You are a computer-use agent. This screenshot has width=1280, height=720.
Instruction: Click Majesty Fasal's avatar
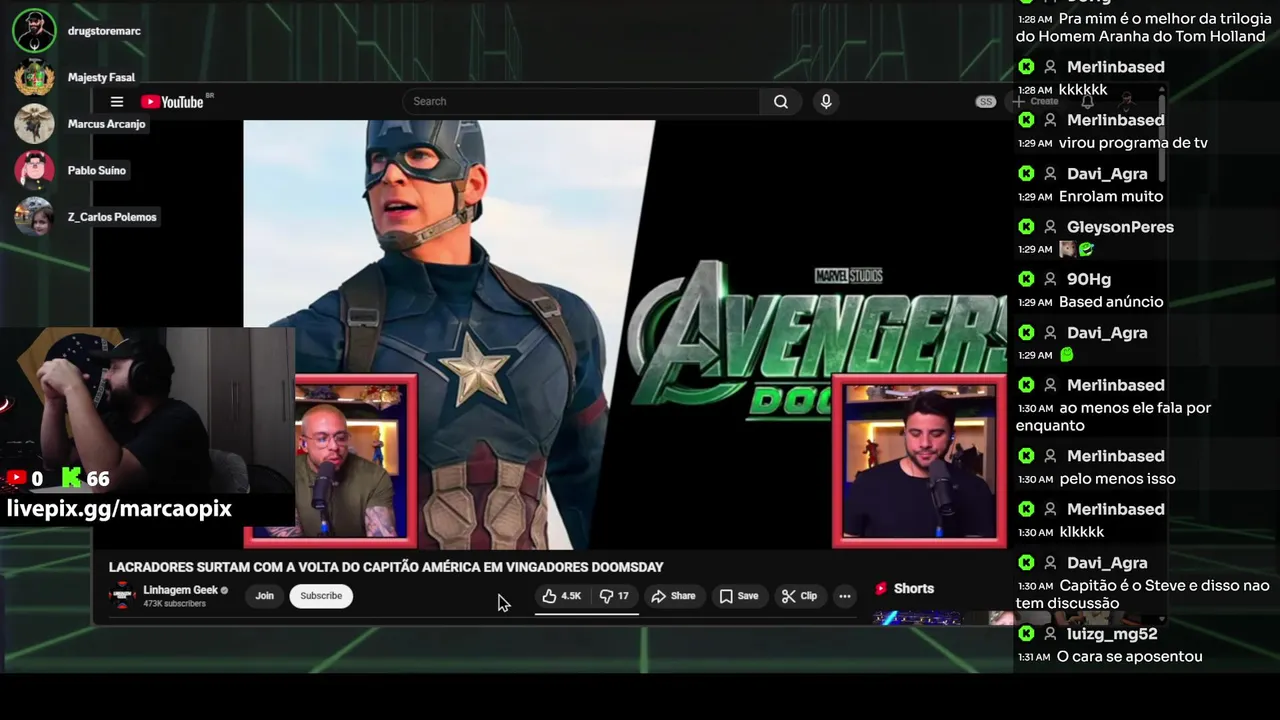pos(34,77)
